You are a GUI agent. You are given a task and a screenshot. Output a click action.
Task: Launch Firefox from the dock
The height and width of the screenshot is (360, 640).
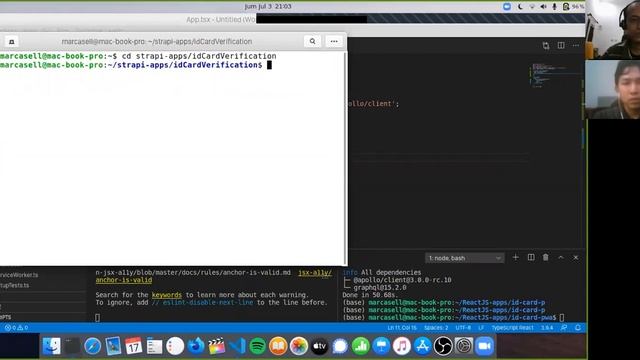pos(196,346)
